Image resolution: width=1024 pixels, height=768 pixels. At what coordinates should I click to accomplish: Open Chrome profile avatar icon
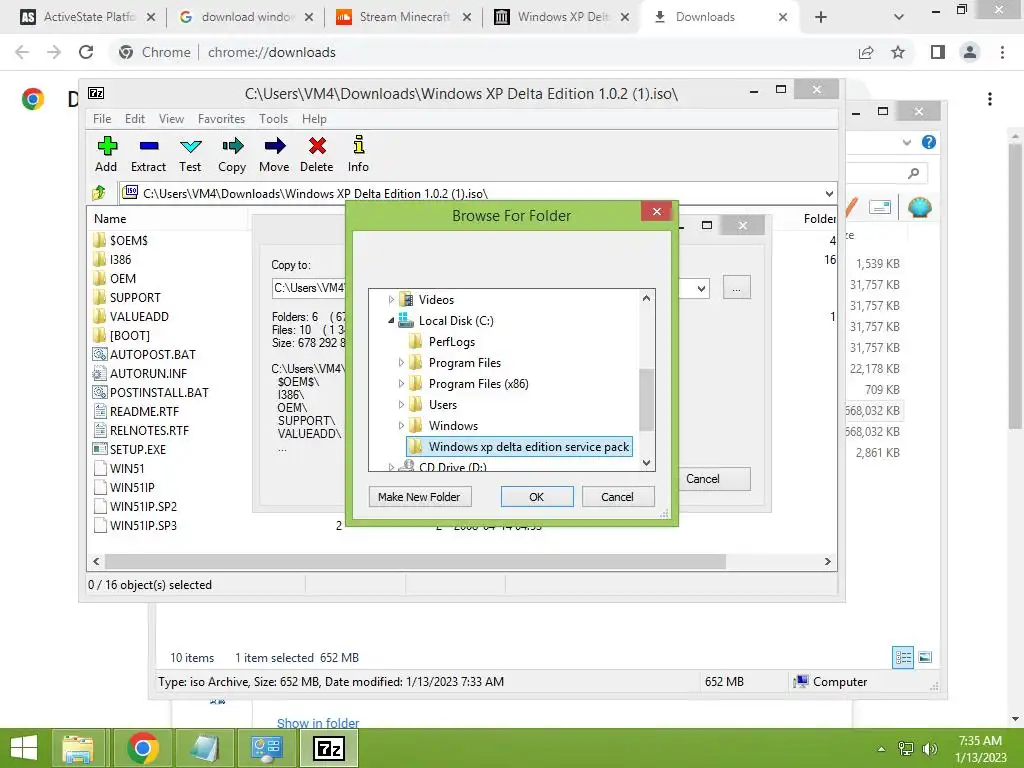(970, 52)
